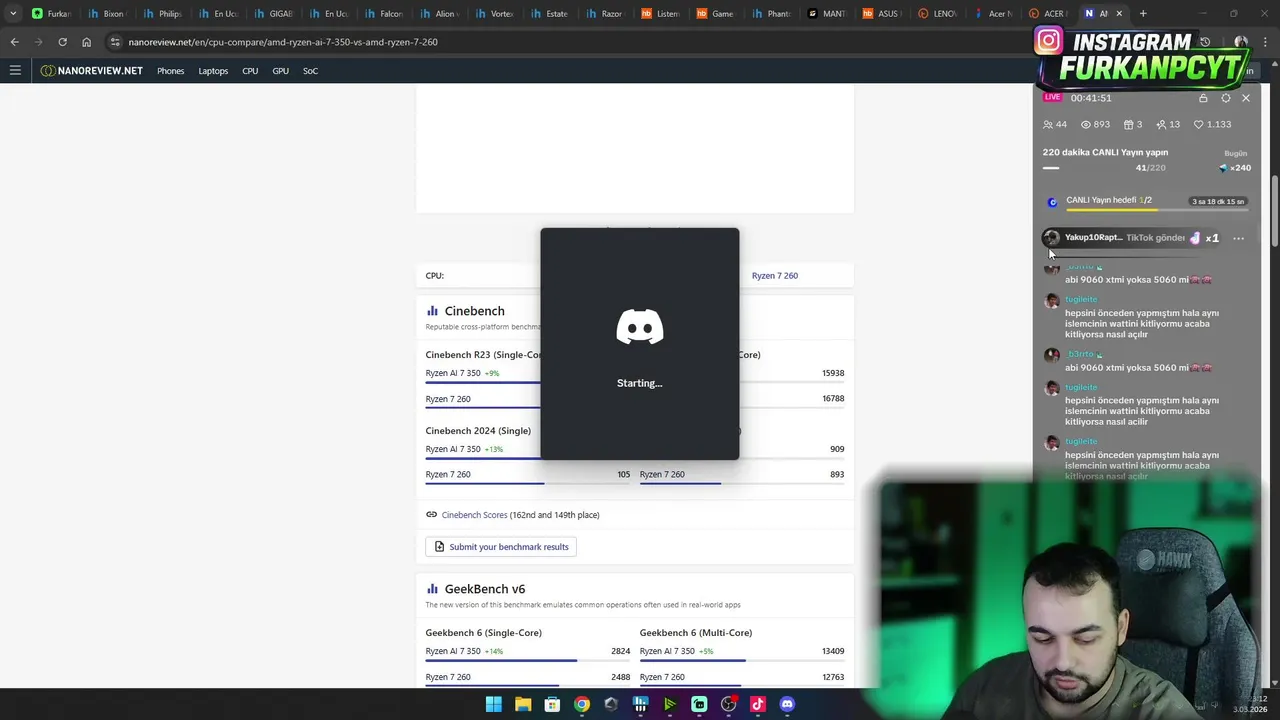This screenshot has height=720, width=1280.
Task: Click the Cinebench section bar-chart icon
Action: [x=433, y=311]
